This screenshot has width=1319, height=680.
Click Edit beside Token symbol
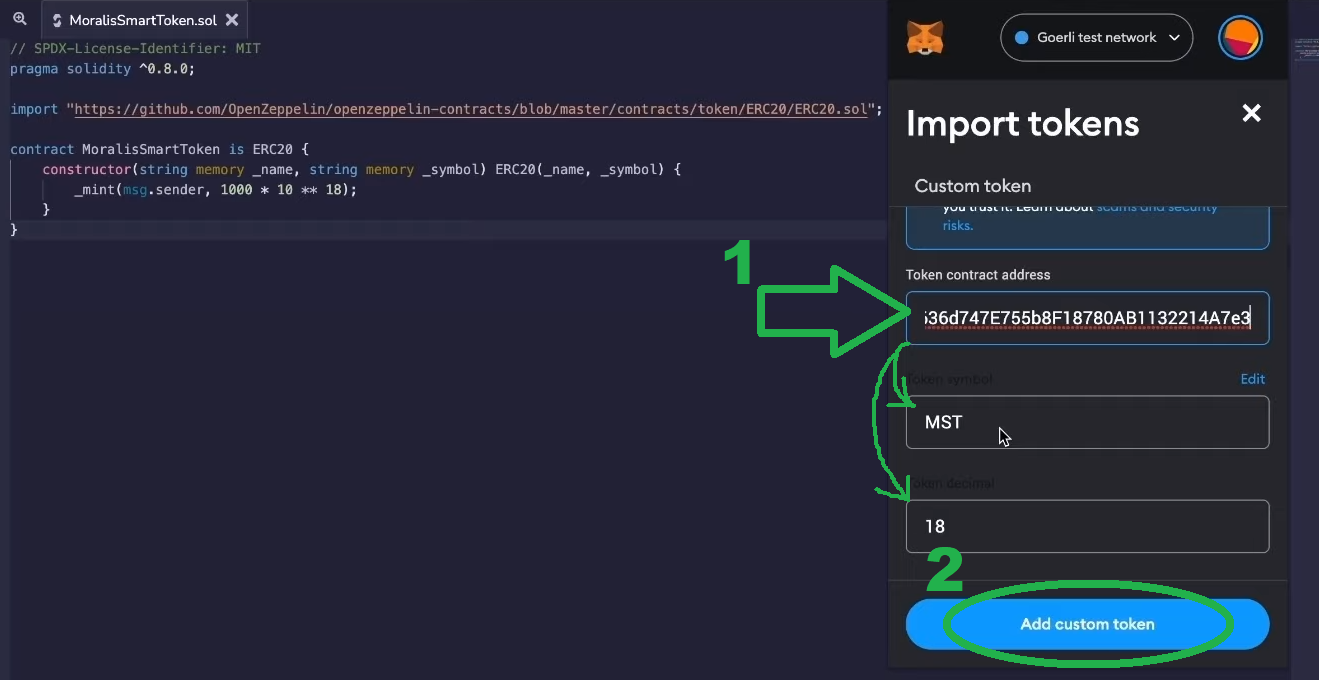point(1252,379)
